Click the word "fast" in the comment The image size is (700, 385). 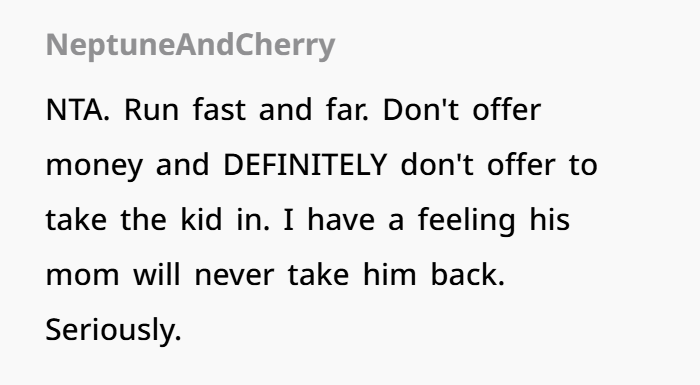coord(219,109)
